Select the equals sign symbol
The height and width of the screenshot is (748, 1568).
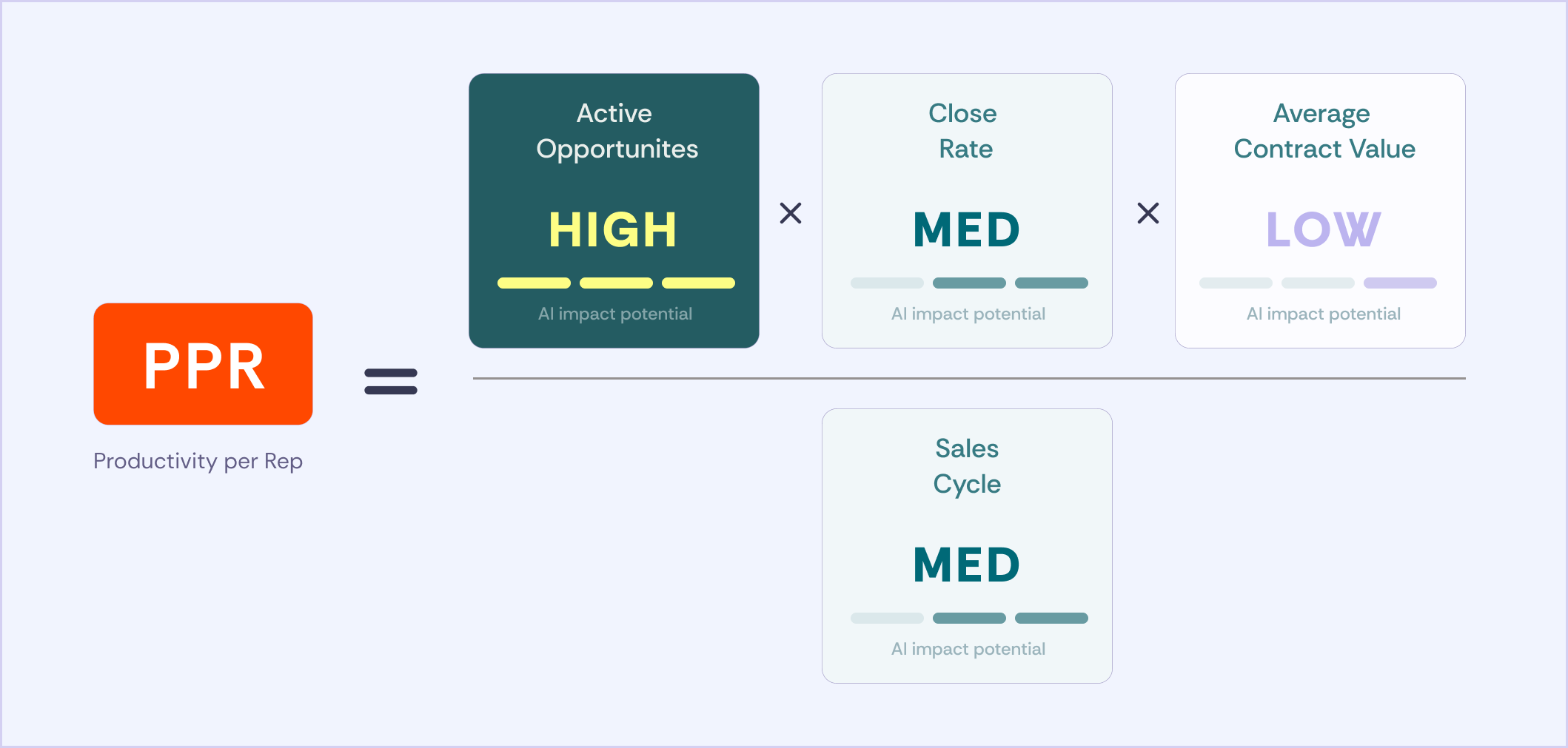pos(391,382)
